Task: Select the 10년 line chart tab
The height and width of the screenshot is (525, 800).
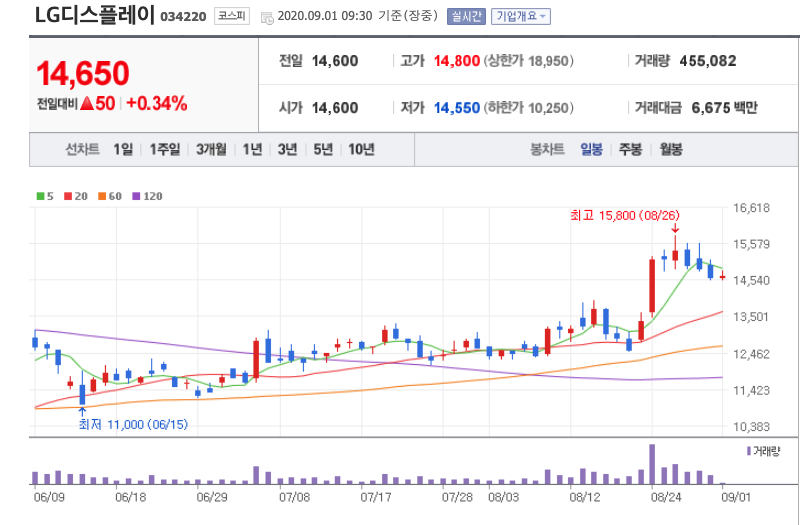Action: pos(361,149)
